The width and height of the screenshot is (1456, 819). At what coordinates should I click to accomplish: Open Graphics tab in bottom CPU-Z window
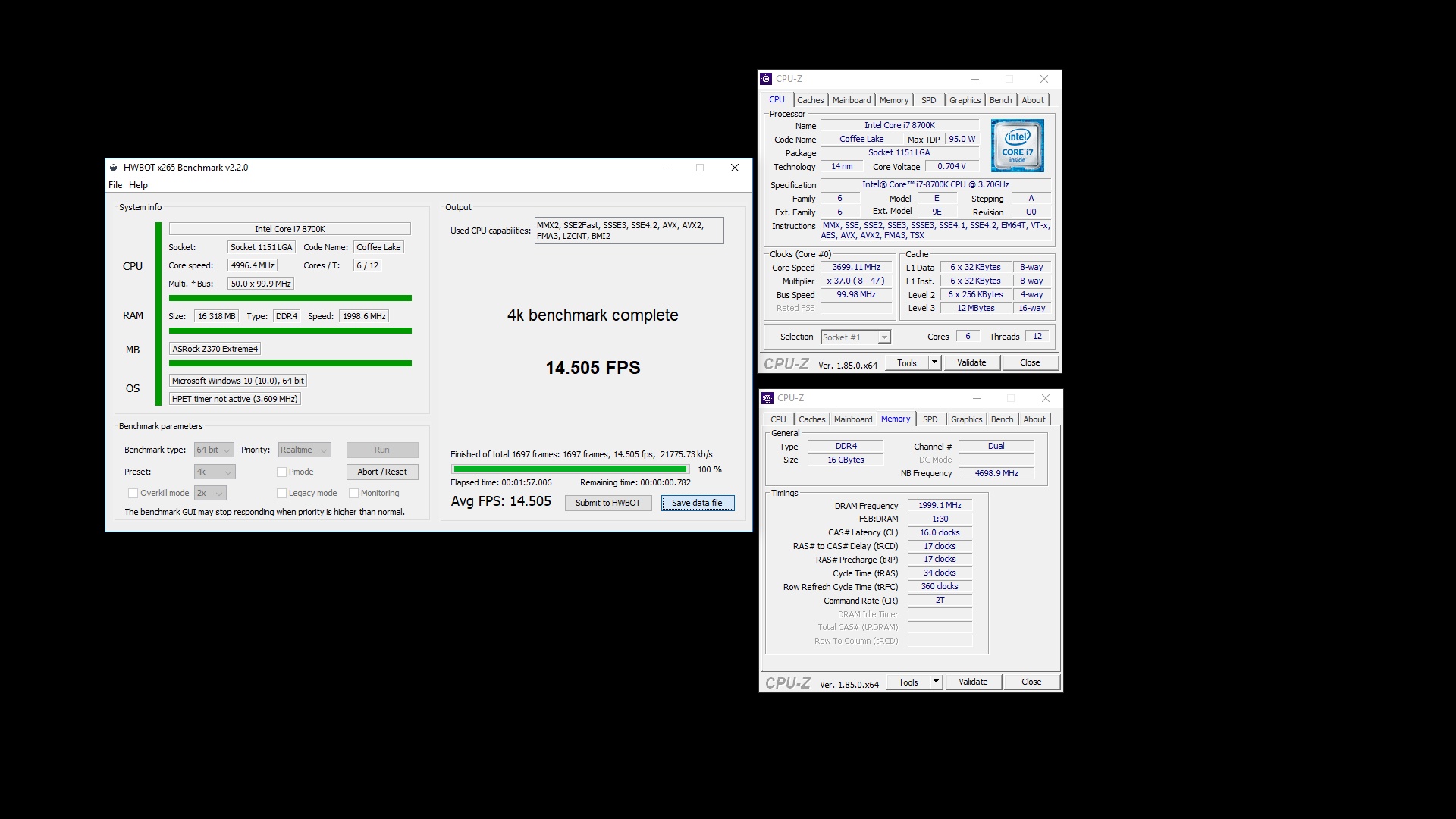[966, 419]
